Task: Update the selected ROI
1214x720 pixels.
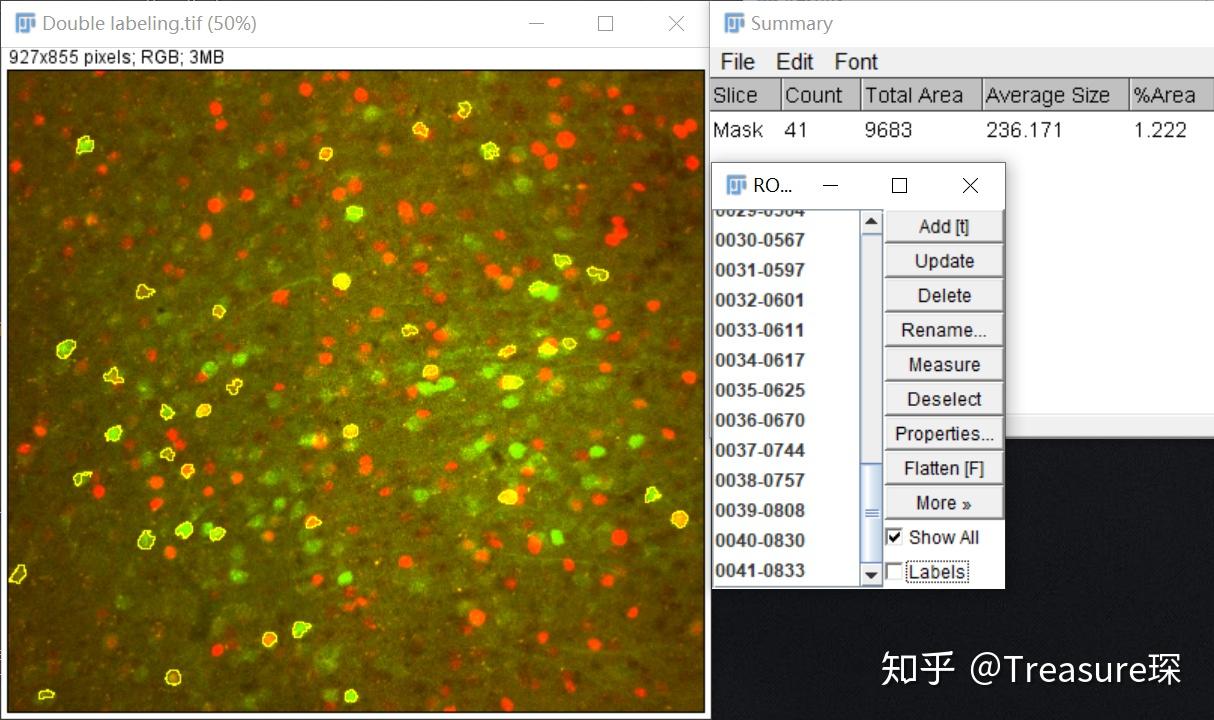Action: coord(943,260)
